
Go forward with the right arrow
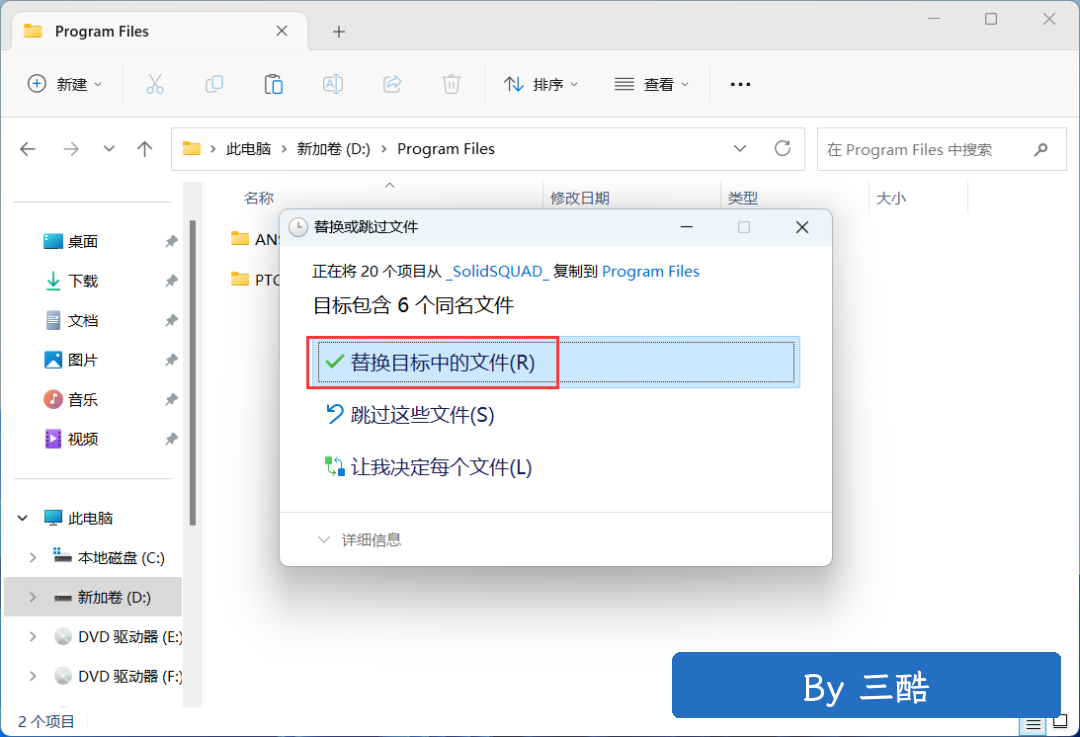71,149
